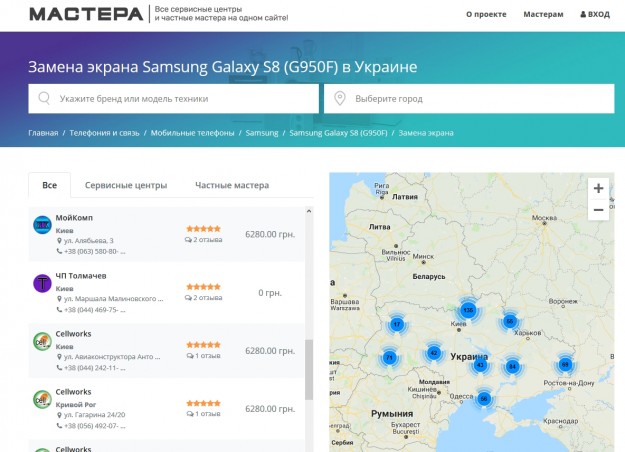Select the Все tab
The height and width of the screenshot is (452, 625).
point(50,185)
